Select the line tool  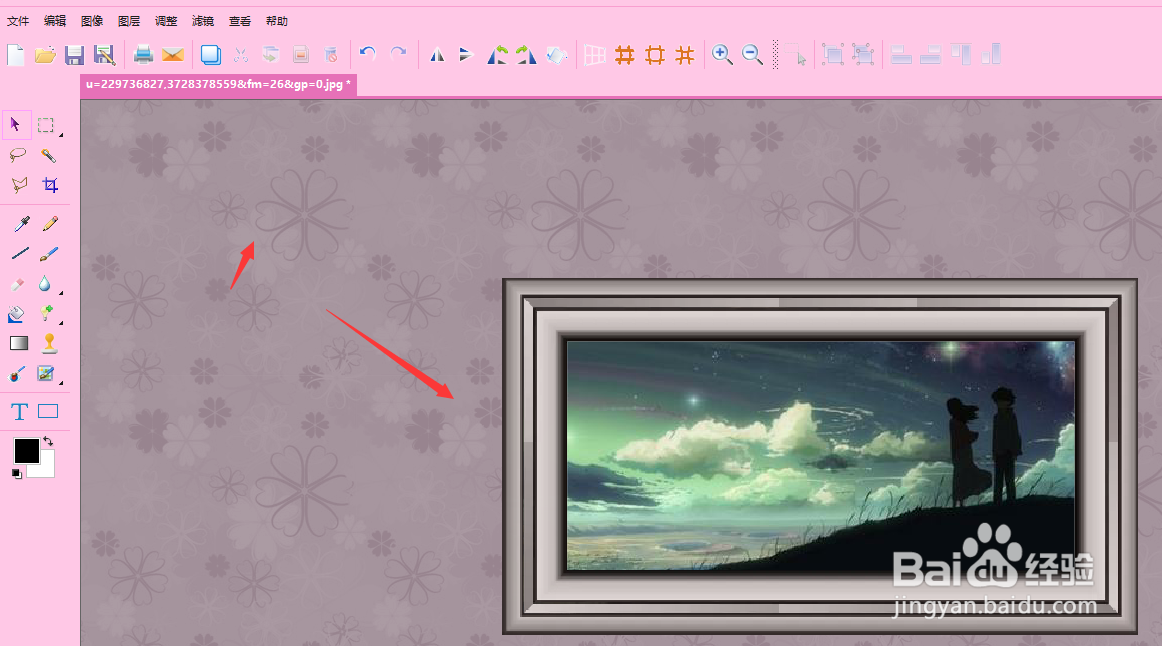[21, 253]
